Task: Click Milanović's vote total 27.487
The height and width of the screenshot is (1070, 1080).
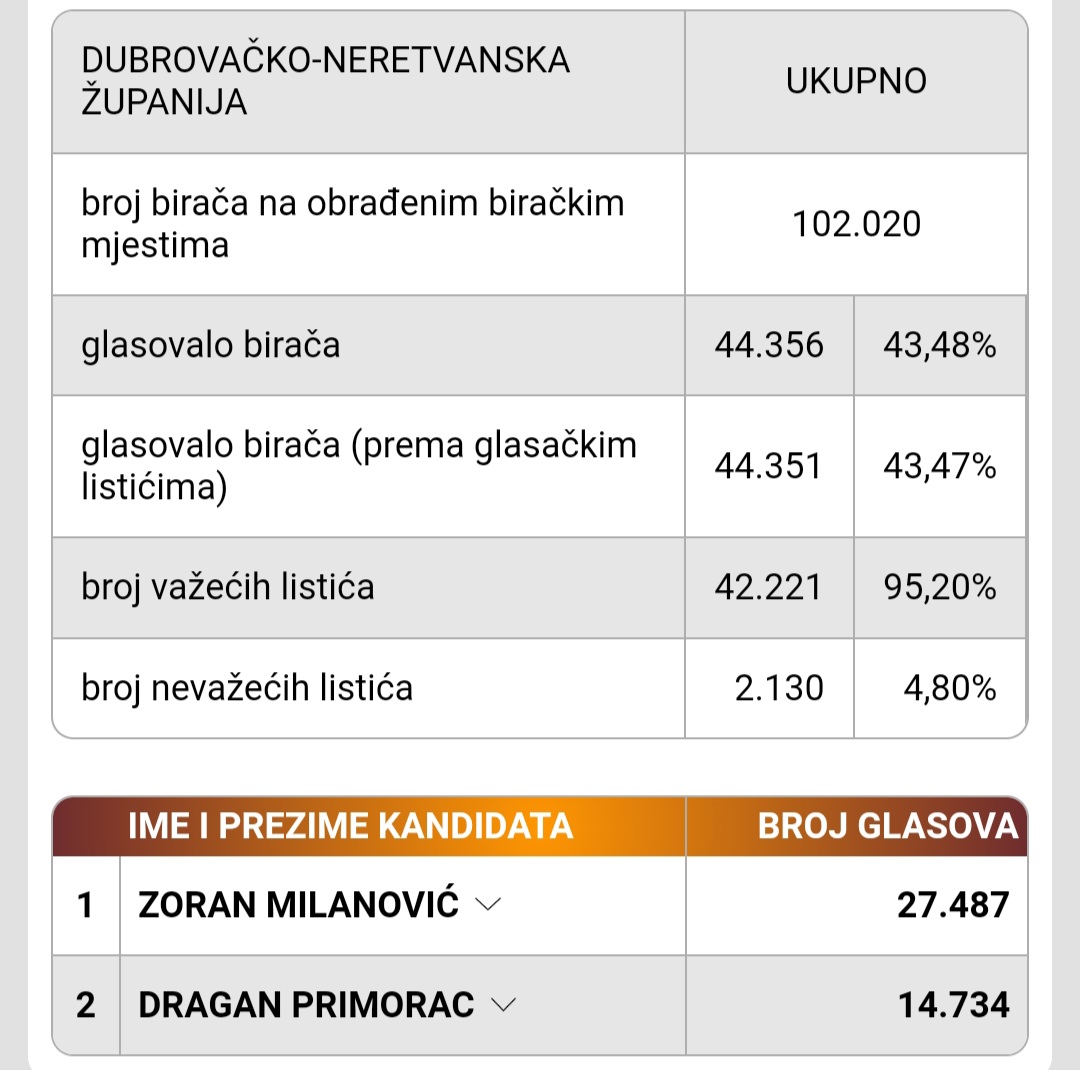Action: click(953, 905)
